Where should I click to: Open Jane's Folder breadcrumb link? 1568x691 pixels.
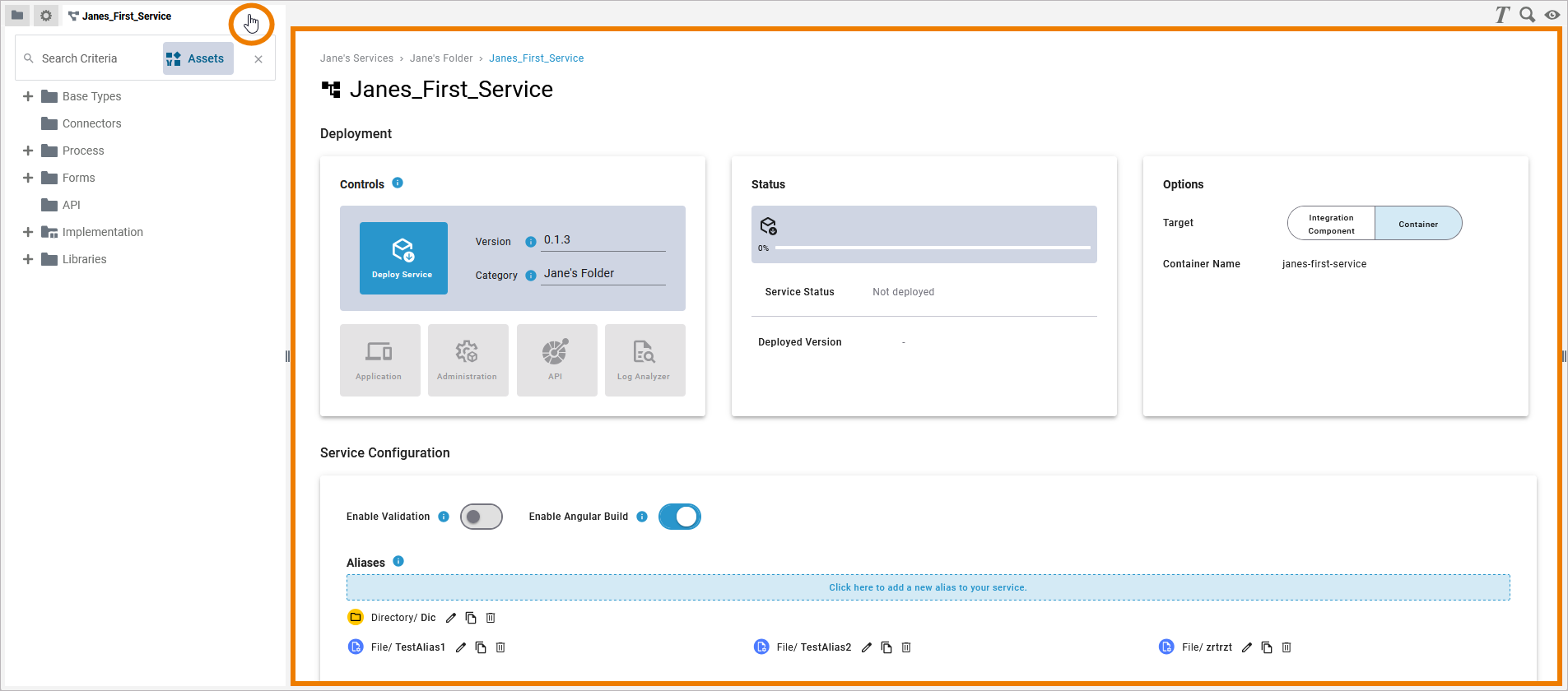(441, 58)
